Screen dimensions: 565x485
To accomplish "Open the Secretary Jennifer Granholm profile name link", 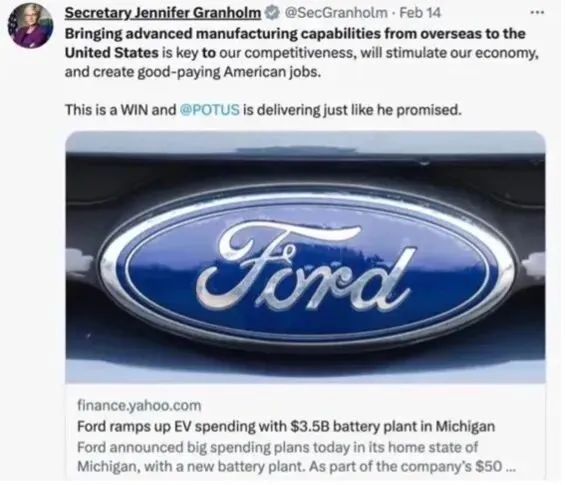I will [163, 13].
